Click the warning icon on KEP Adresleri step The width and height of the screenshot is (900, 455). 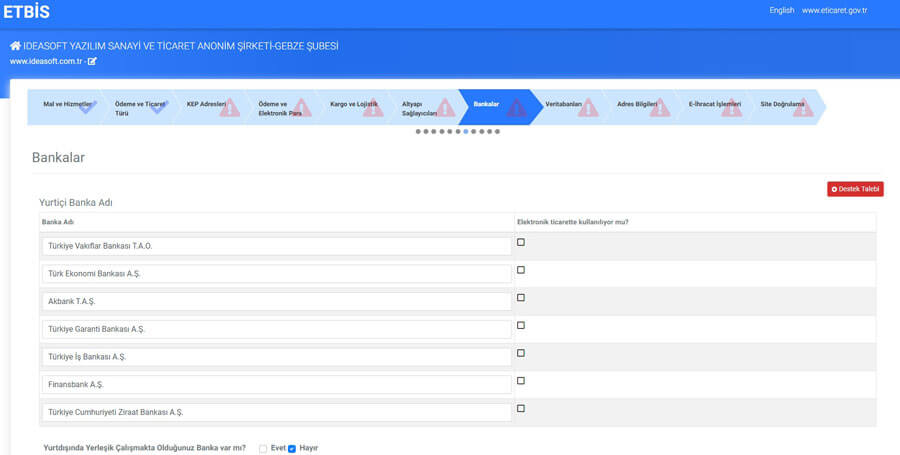(x=230, y=107)
